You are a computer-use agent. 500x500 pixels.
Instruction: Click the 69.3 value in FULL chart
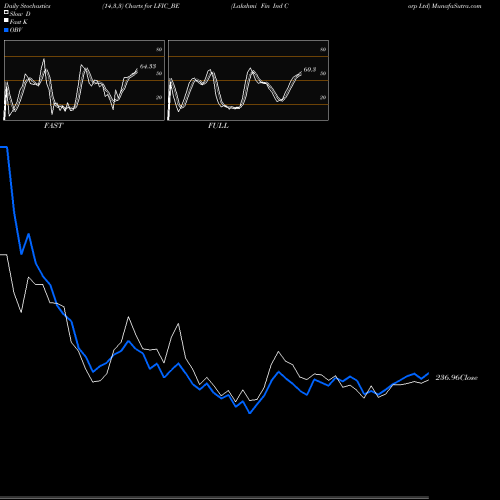[310, 70]
